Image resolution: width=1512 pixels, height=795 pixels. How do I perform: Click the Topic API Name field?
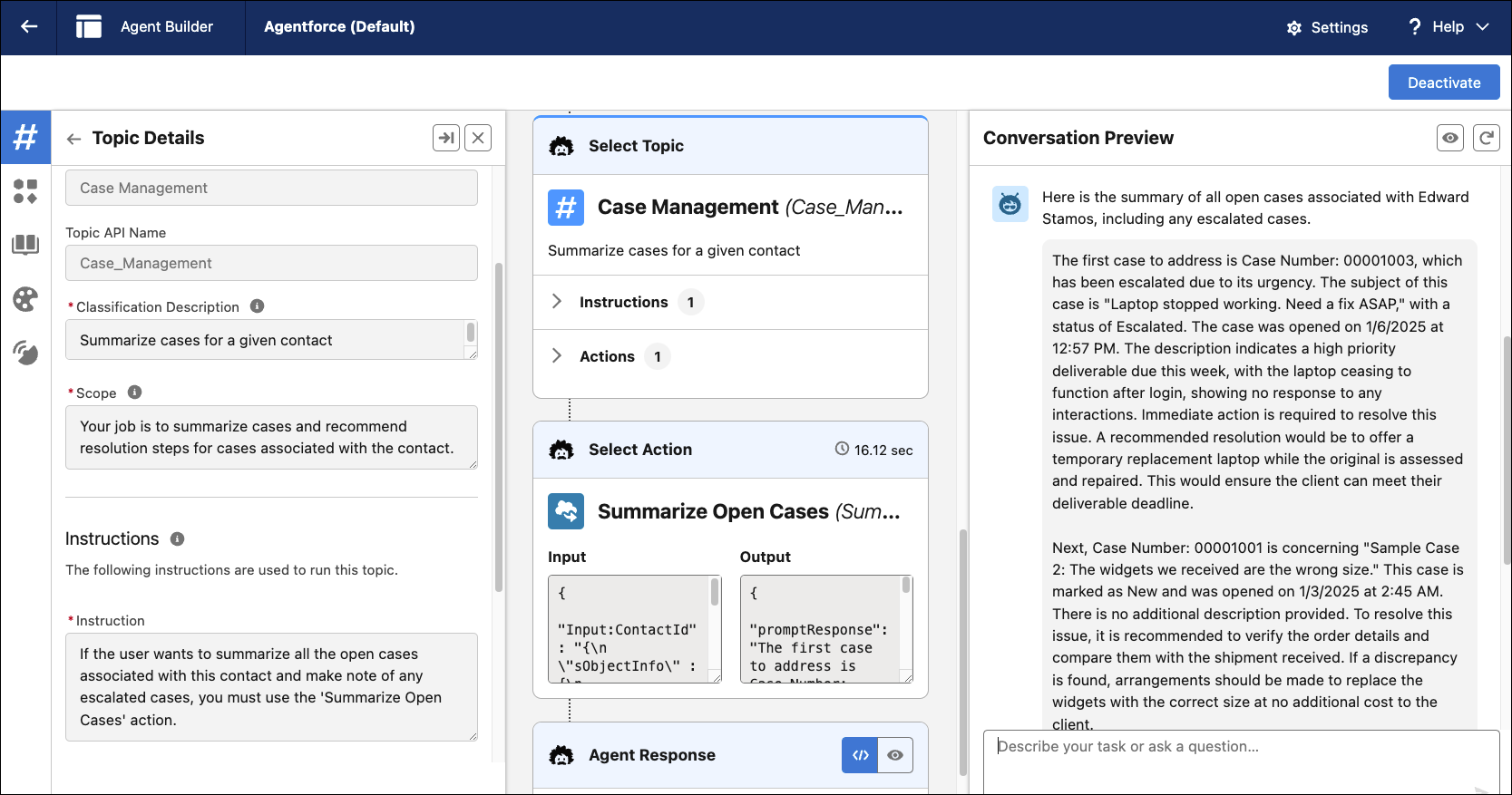[271, 263]
